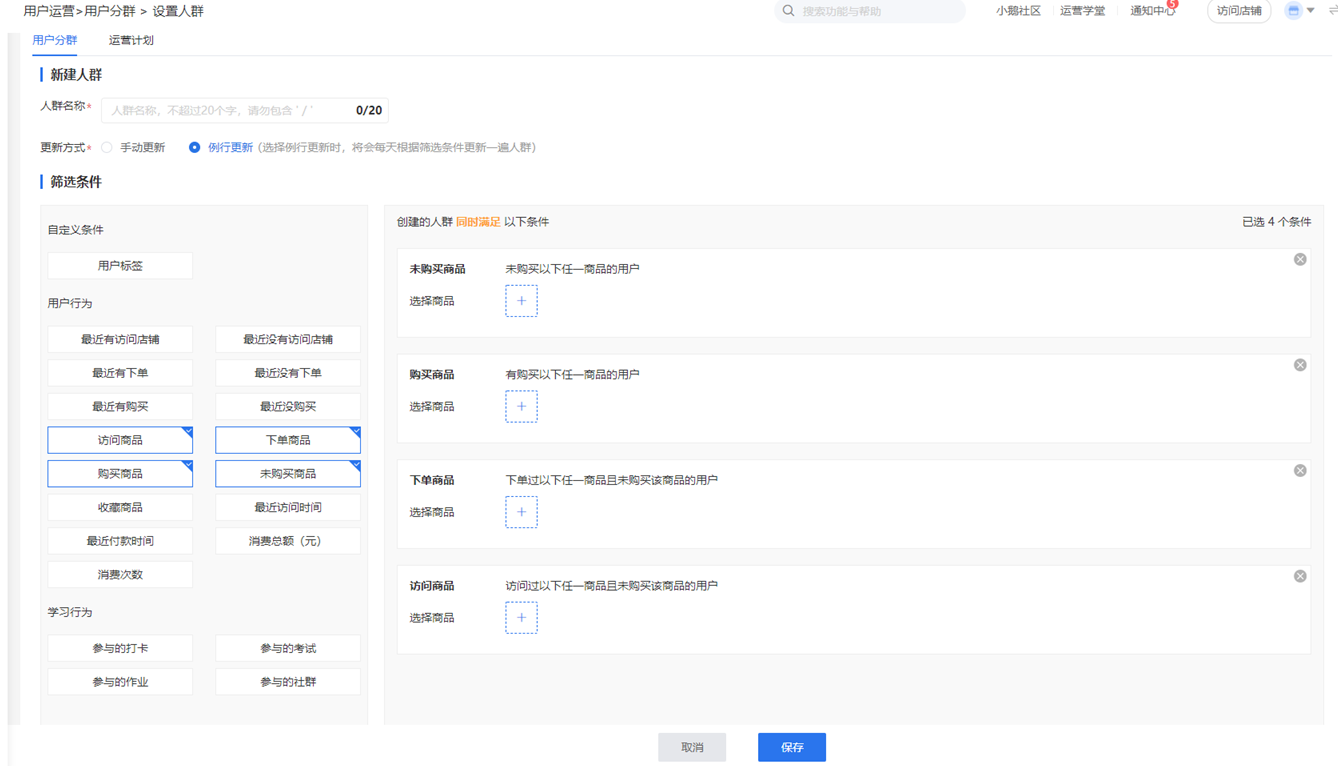Add the 用户标签 custom condition
Viewport: 1338px width, 766px height.
click(120, 266)
